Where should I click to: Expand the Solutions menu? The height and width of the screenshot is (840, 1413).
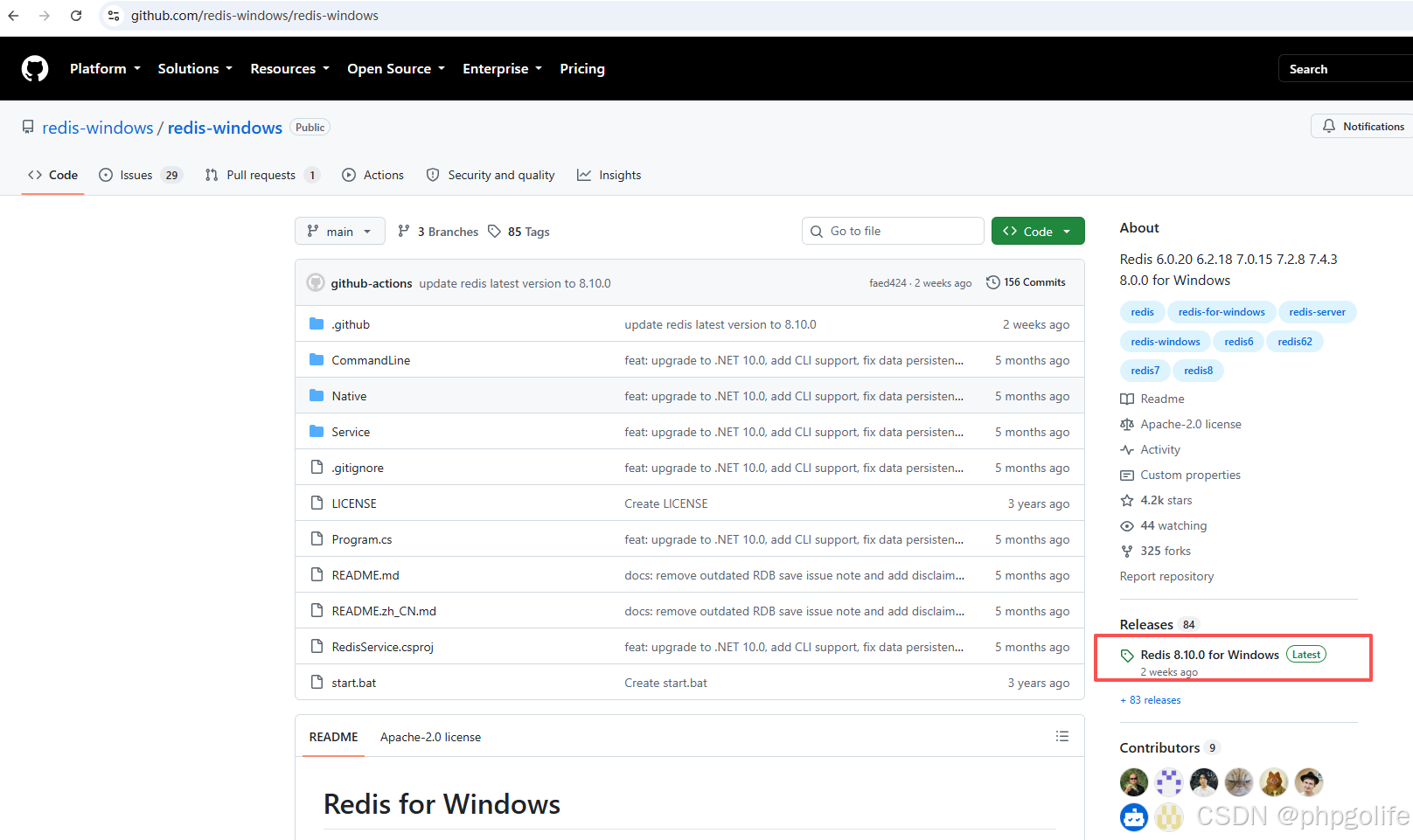[x=195, y=69]
